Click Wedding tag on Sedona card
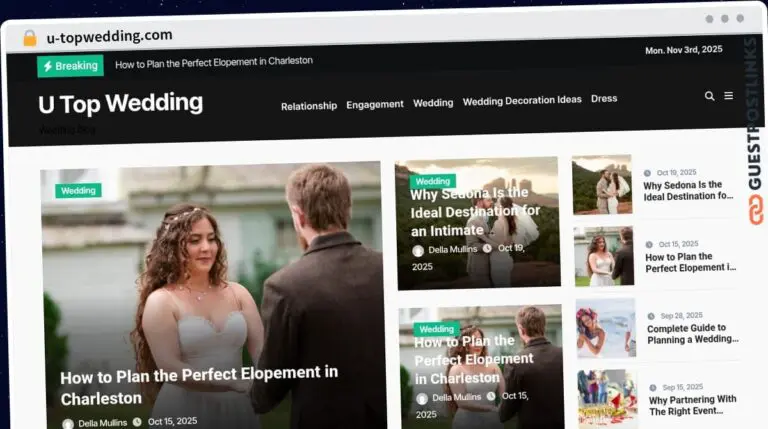The width and height of the screenshot is (768, 429). 432,181
